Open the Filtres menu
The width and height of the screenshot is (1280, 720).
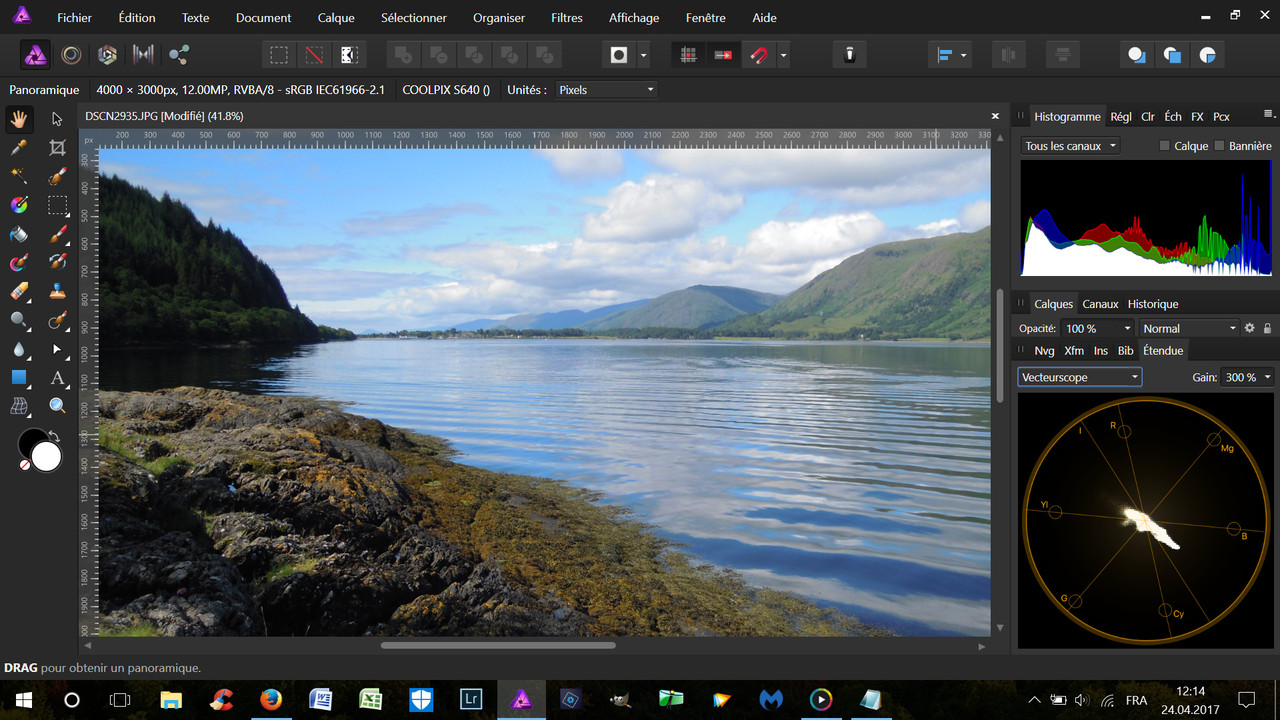click(567, 18)
